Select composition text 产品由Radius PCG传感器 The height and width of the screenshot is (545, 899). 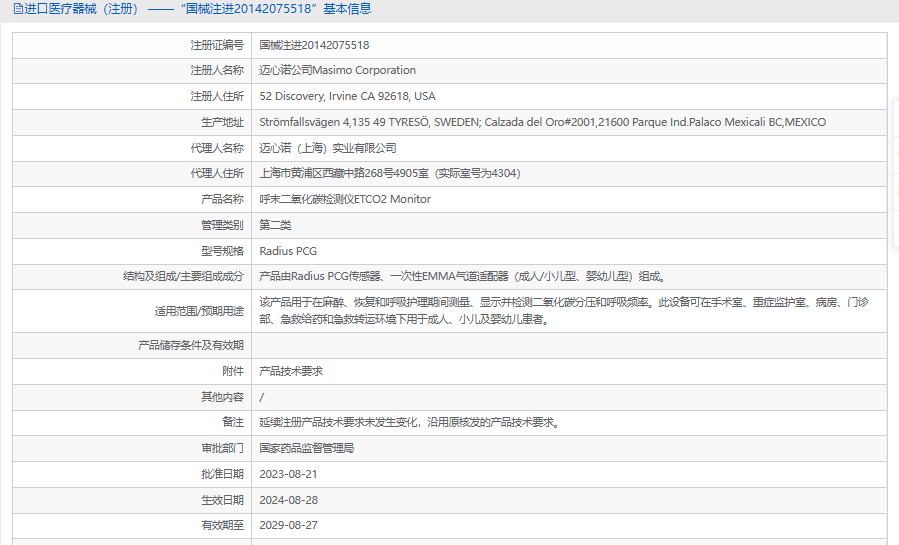463,276
